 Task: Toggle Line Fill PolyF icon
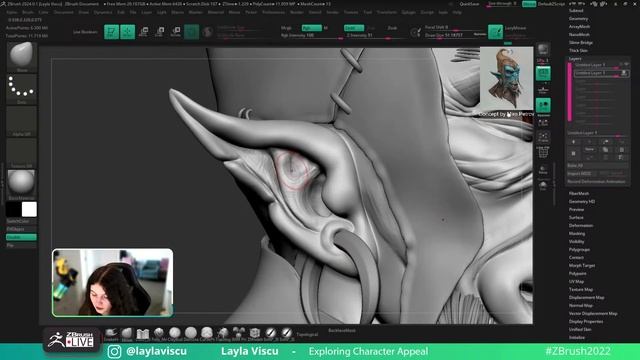(543, 152)
